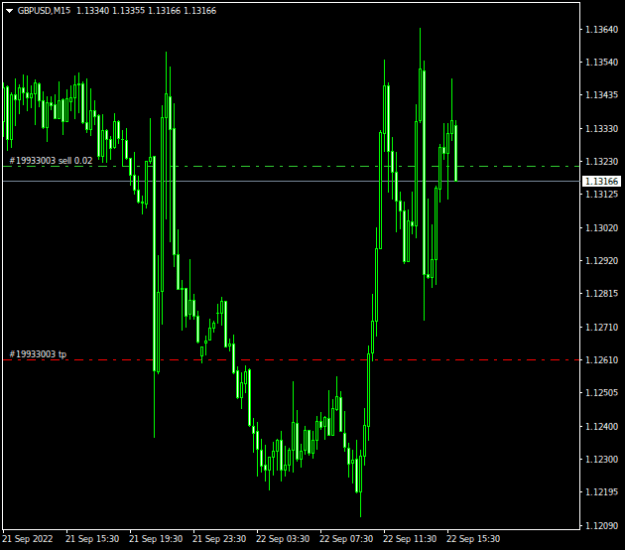The width and height of the screenshot is (625, 550).
Task: Click the GBPUSD,M15 chart title text
Action: (x=44, y=11)
